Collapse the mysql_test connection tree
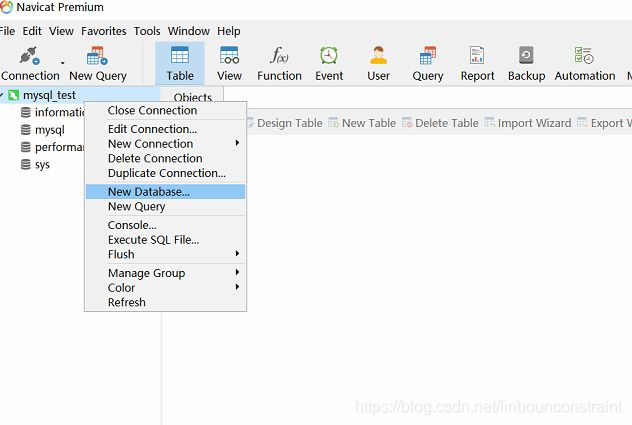This screenshot has height=425, width=632. (2, 95)
